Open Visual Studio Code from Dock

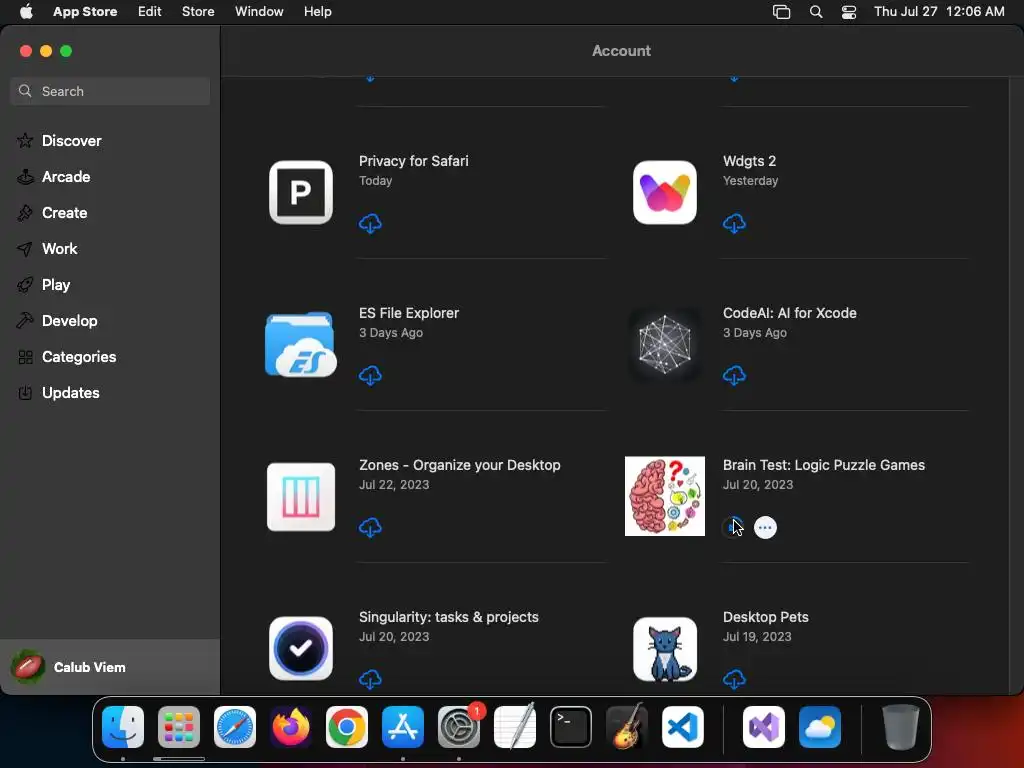click(683, 726)
